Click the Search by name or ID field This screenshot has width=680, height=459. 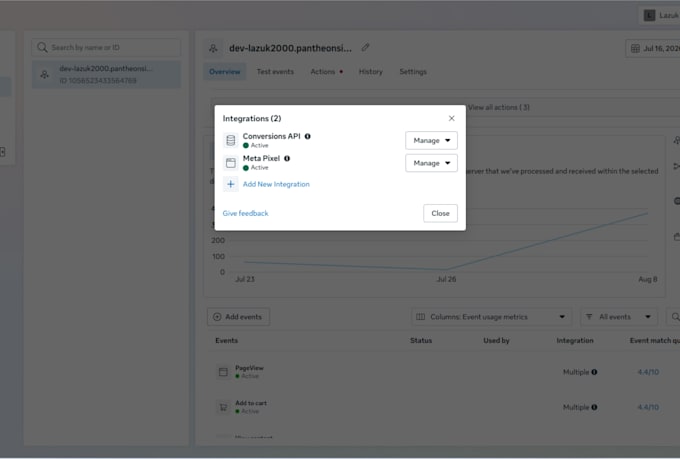(106, 47)
